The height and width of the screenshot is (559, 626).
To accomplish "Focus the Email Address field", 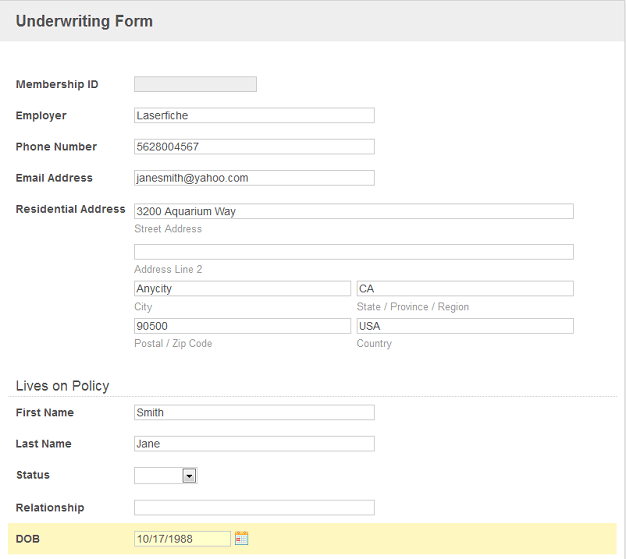I will tap(254, 178).
